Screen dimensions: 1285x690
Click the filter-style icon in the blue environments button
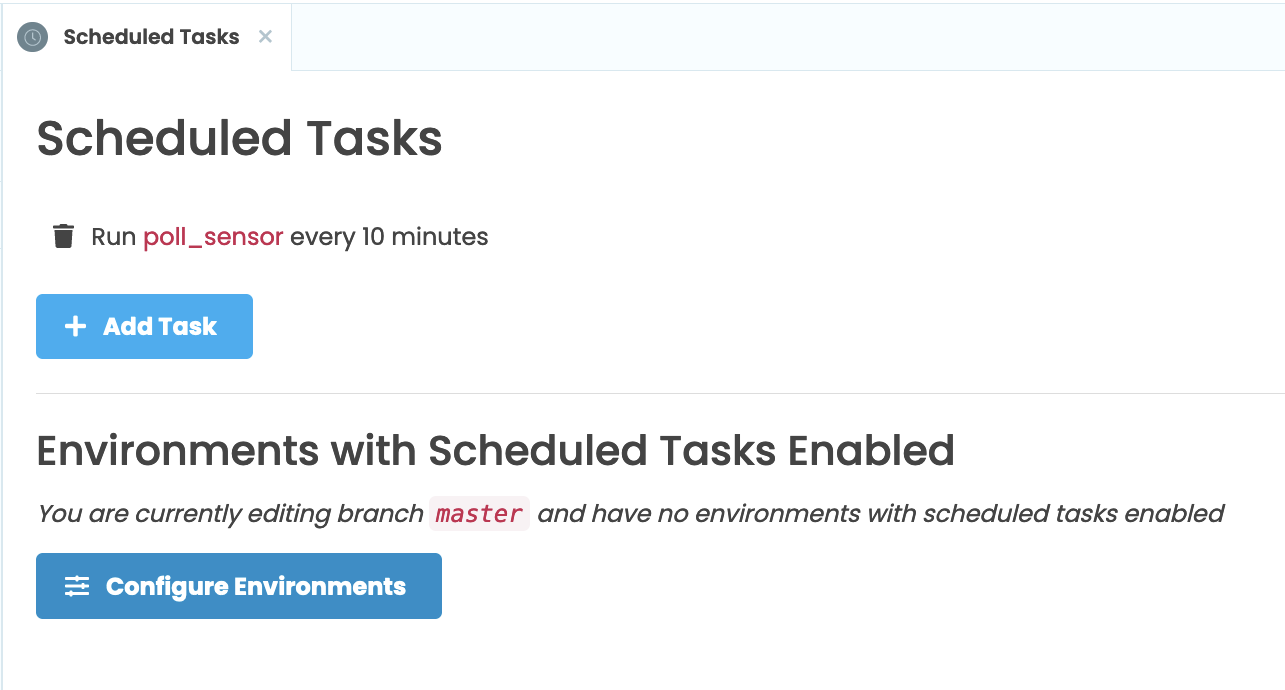[x=77, y=586]
